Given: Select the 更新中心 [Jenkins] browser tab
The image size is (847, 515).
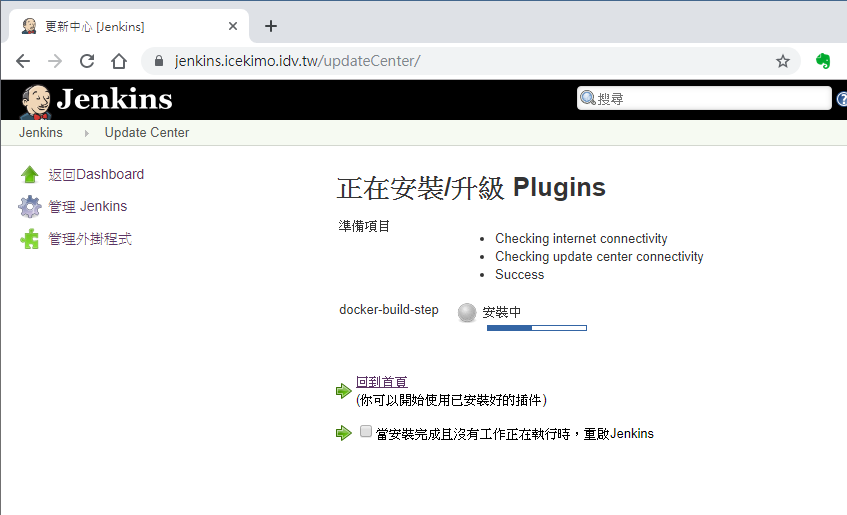Looking at the screenshot, I should [x=129, y=26].
